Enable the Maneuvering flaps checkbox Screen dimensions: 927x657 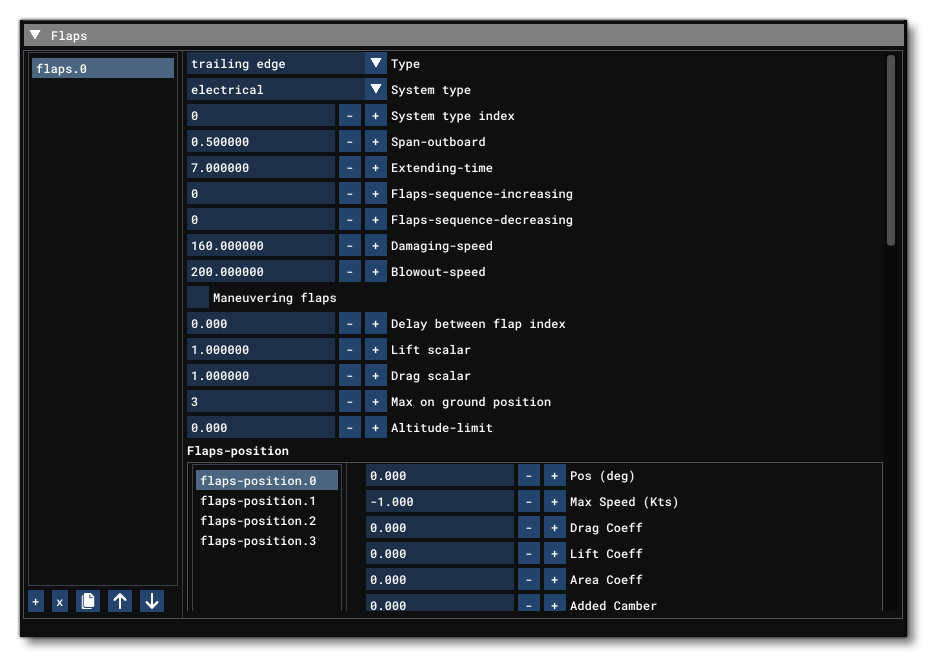click(x=198, y=298)
